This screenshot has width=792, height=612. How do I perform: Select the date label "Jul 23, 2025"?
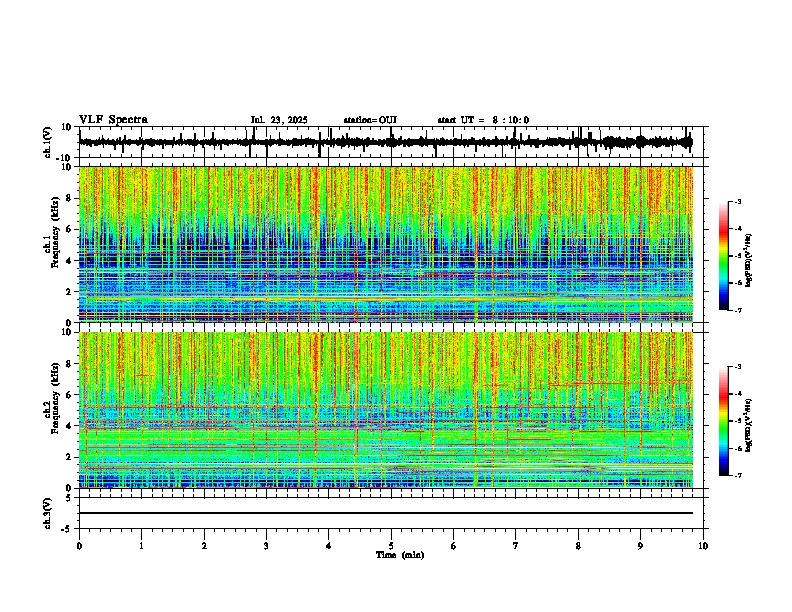279,120
